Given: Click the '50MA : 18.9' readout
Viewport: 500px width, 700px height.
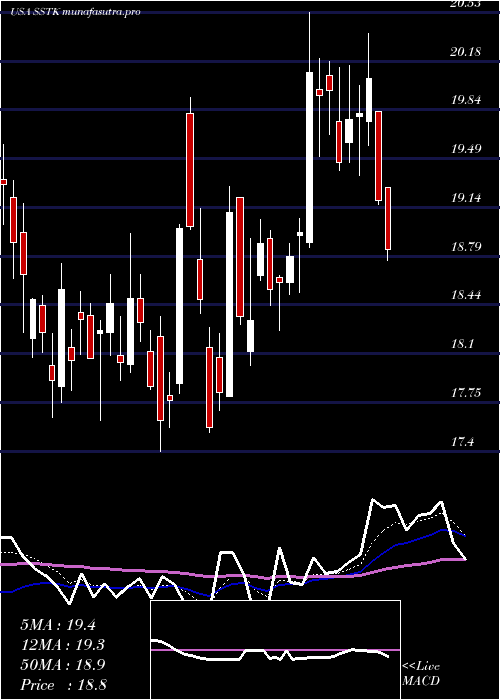Looking at the screenshot, I should (x=62, y=665).
